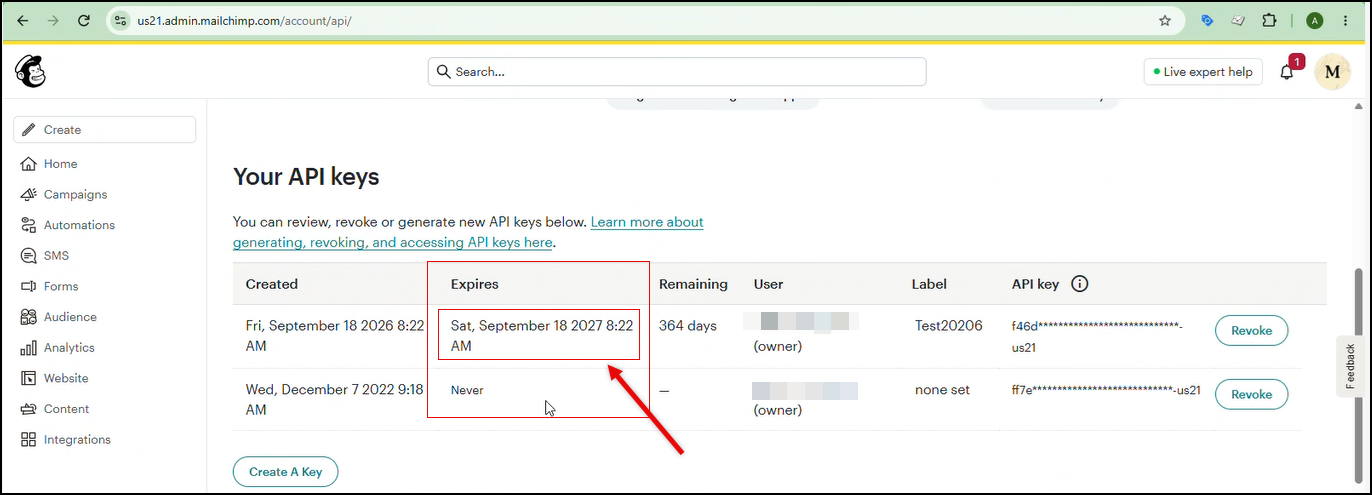Screen dimensions: 1372x495
Task: Open the site information icon in the address bar
Action: [x=121, y=20]
